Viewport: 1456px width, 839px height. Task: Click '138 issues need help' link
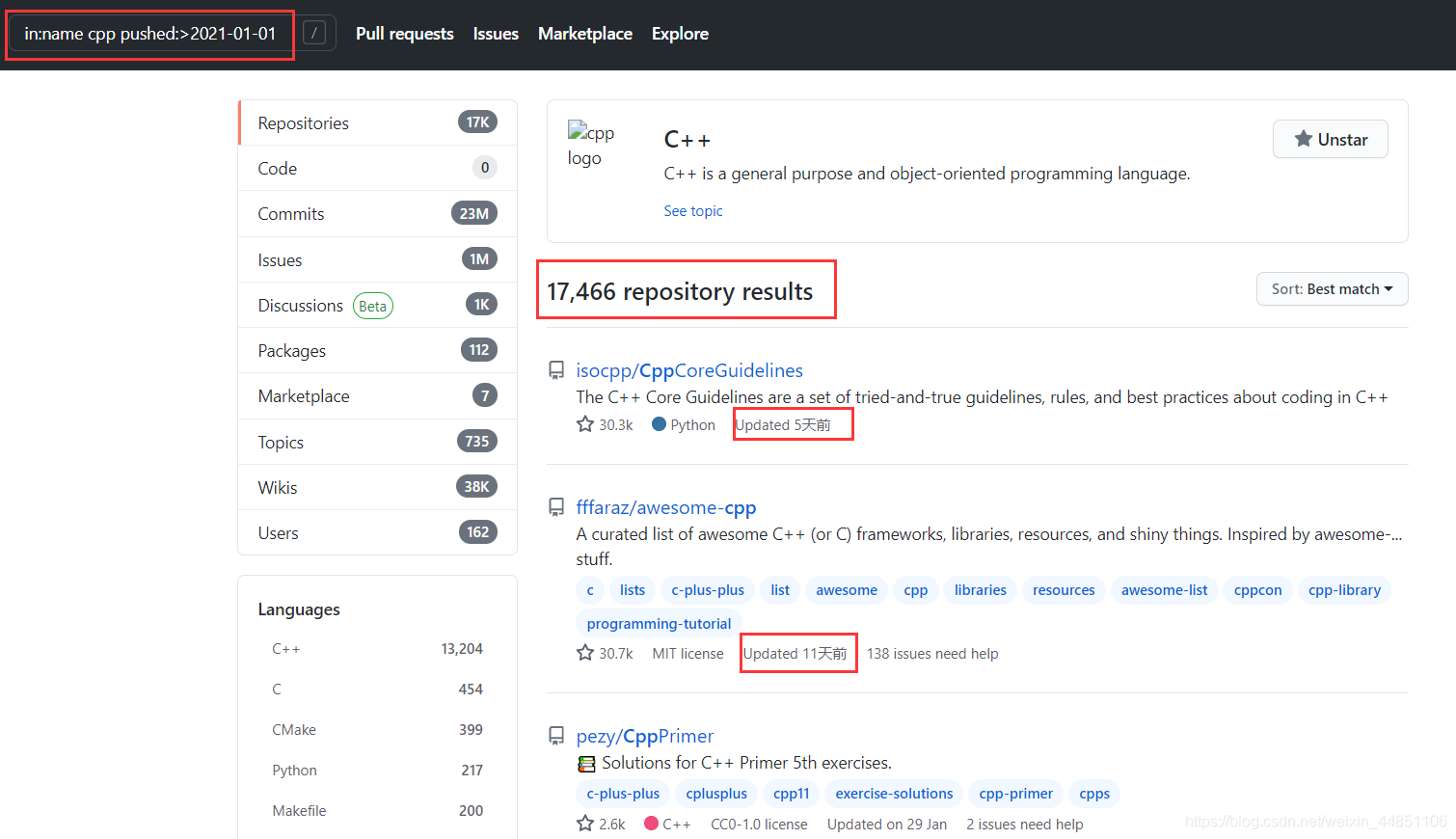point(932,654)
